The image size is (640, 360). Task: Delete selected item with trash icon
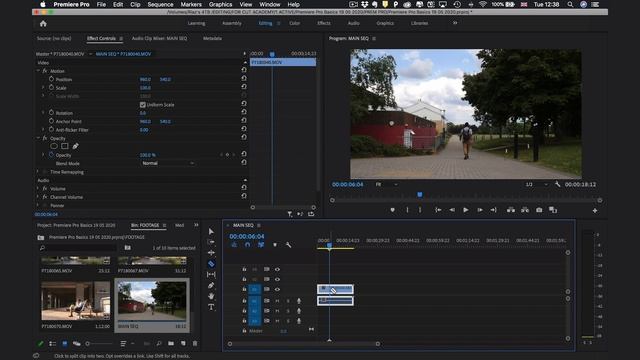[x=195, y=344]
